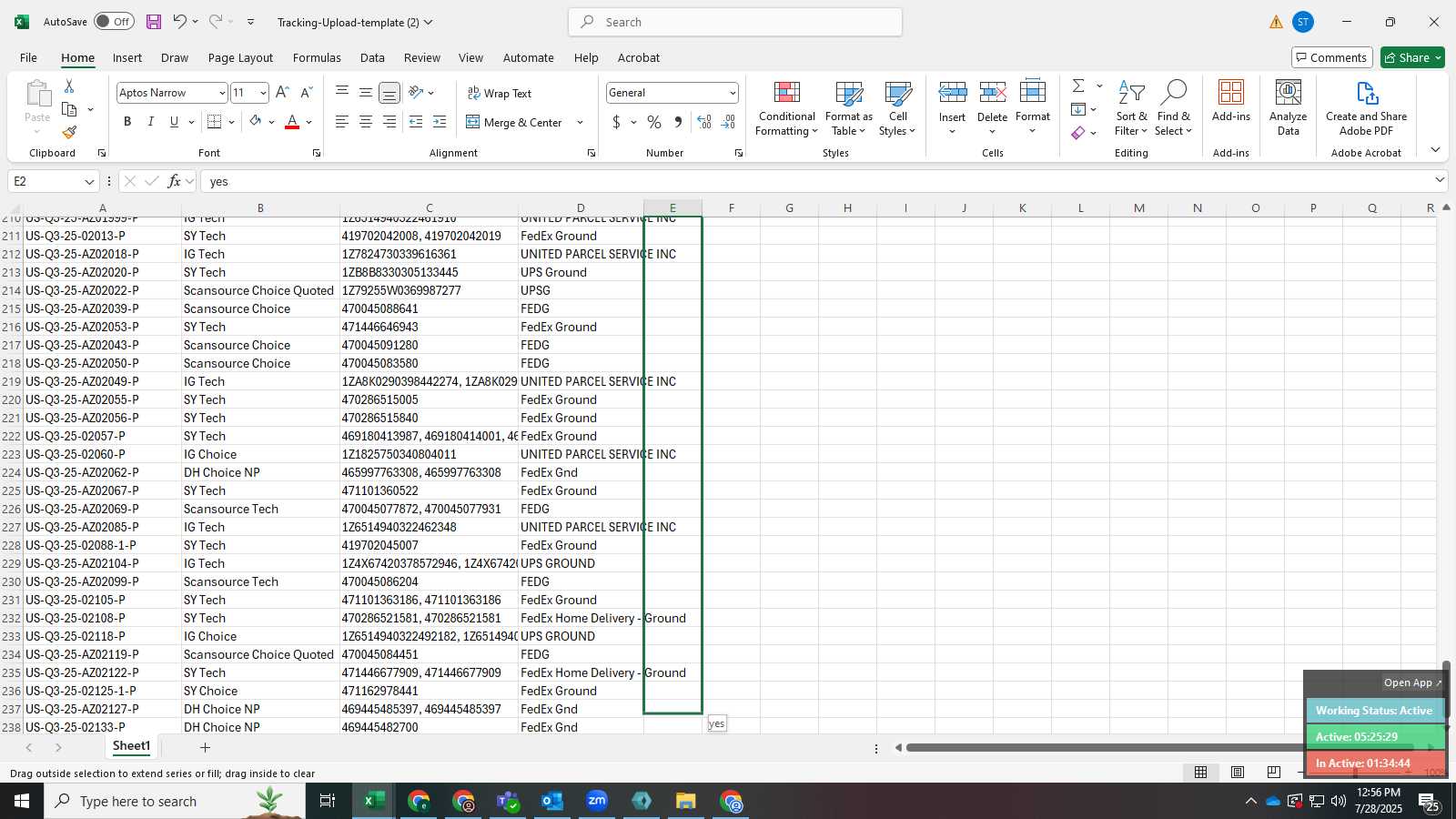The width and height of the screenshot is (1456, 819).
Task: Toggle Italic formatting
Action: pyautogui.click(x=151, y=122)
